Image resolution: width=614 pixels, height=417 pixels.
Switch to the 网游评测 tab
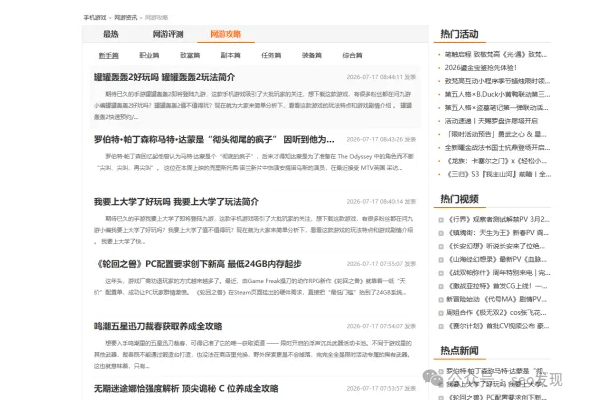coord(168,34)
